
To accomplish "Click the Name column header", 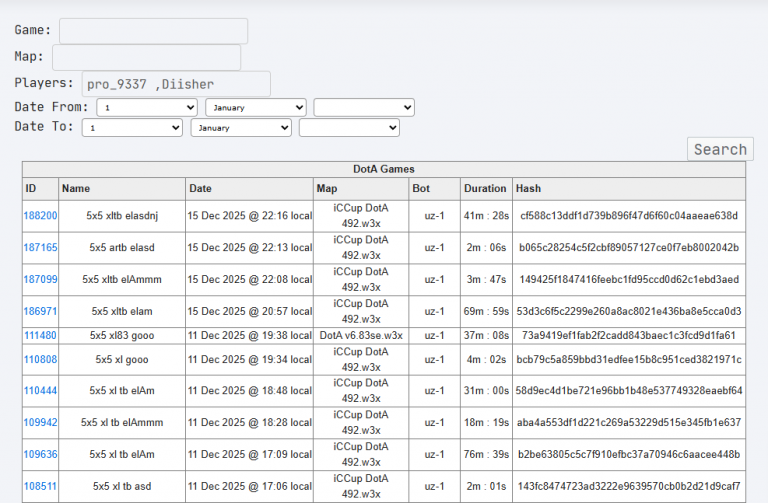I will click(x=122, y=189).
